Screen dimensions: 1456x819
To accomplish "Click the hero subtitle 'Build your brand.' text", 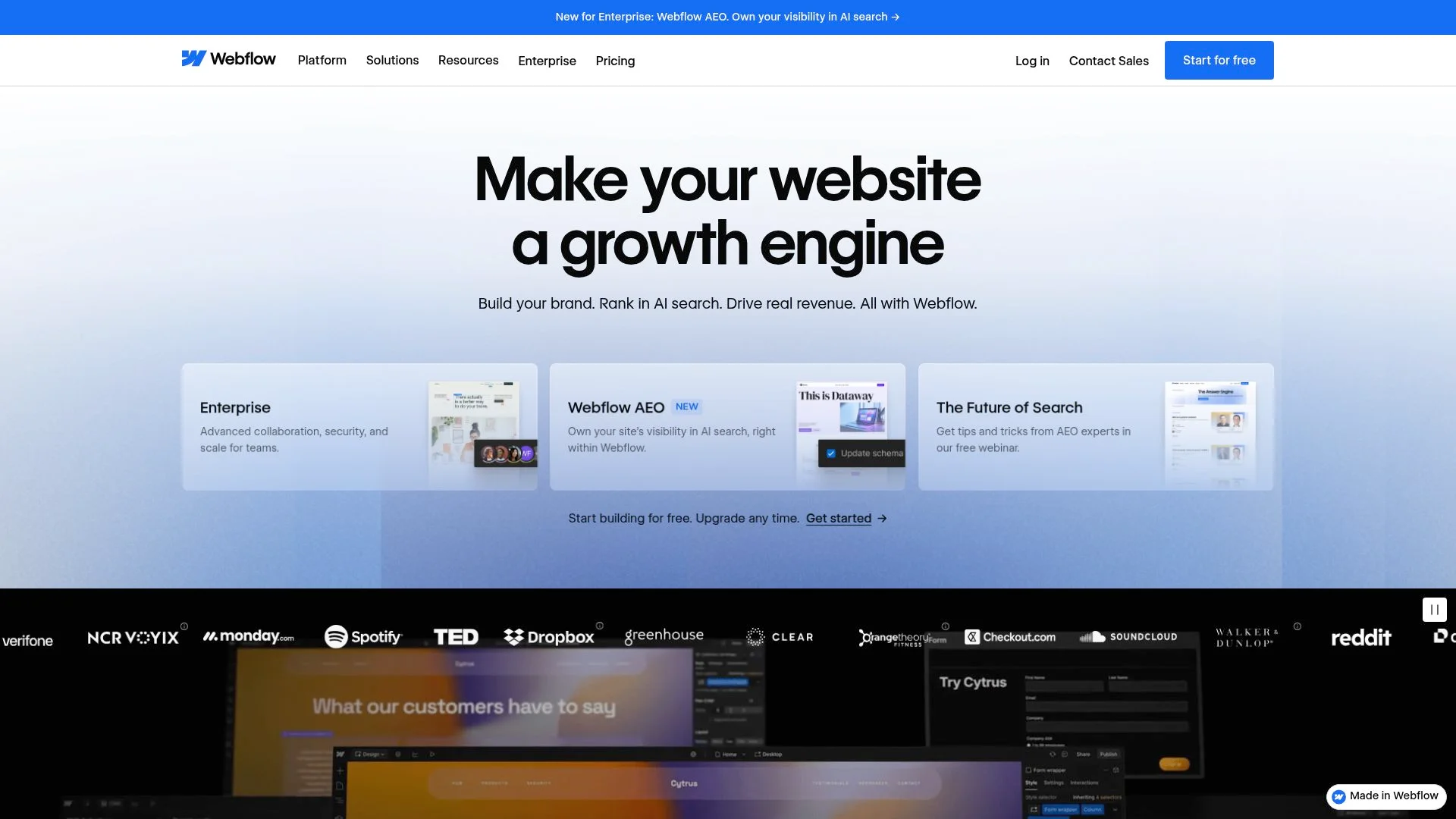I will (x=536, y=303).
